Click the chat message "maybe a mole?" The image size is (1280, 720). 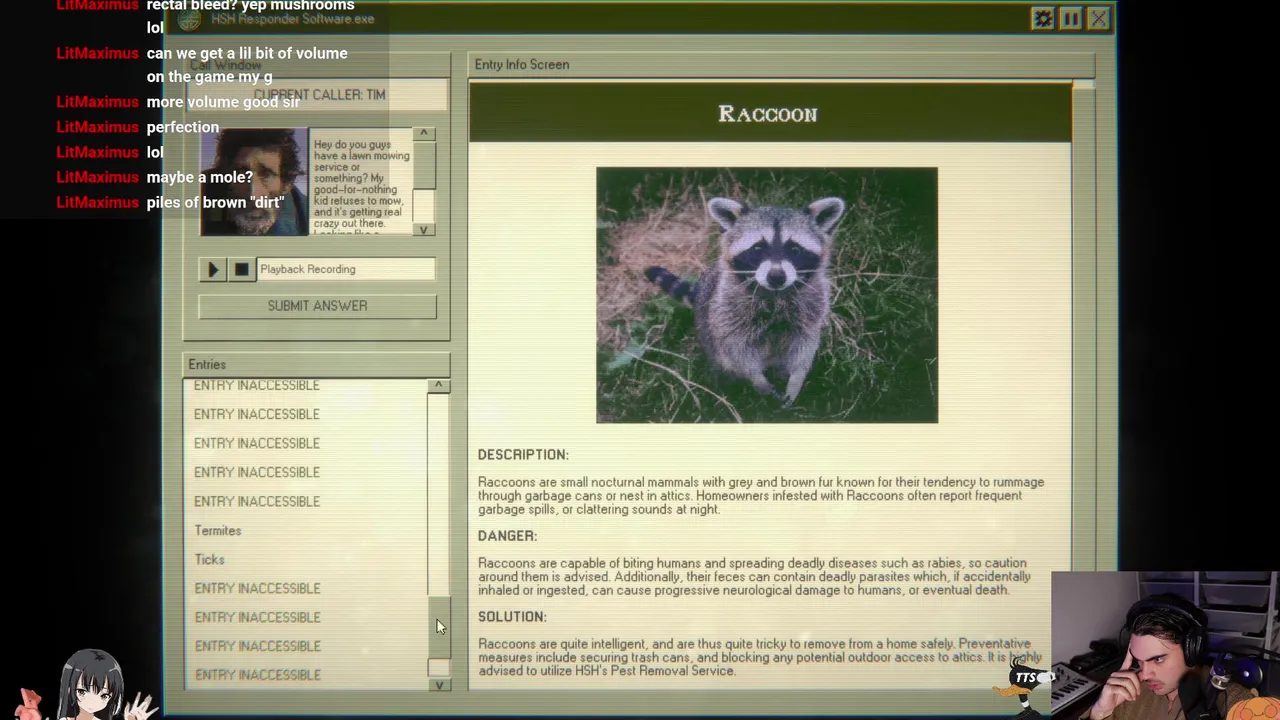point(199,177)
